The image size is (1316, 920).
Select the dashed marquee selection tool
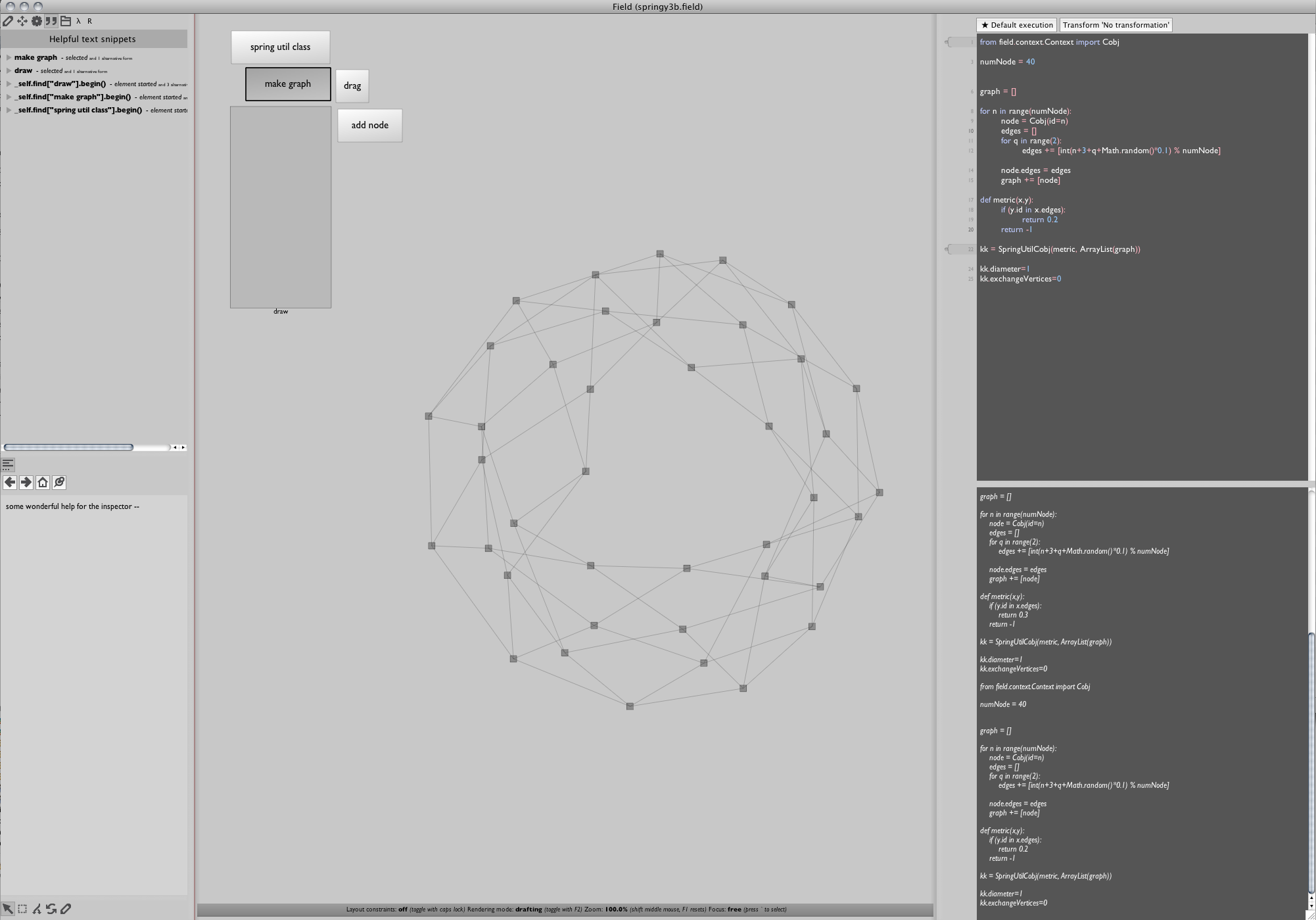point(22,909)
